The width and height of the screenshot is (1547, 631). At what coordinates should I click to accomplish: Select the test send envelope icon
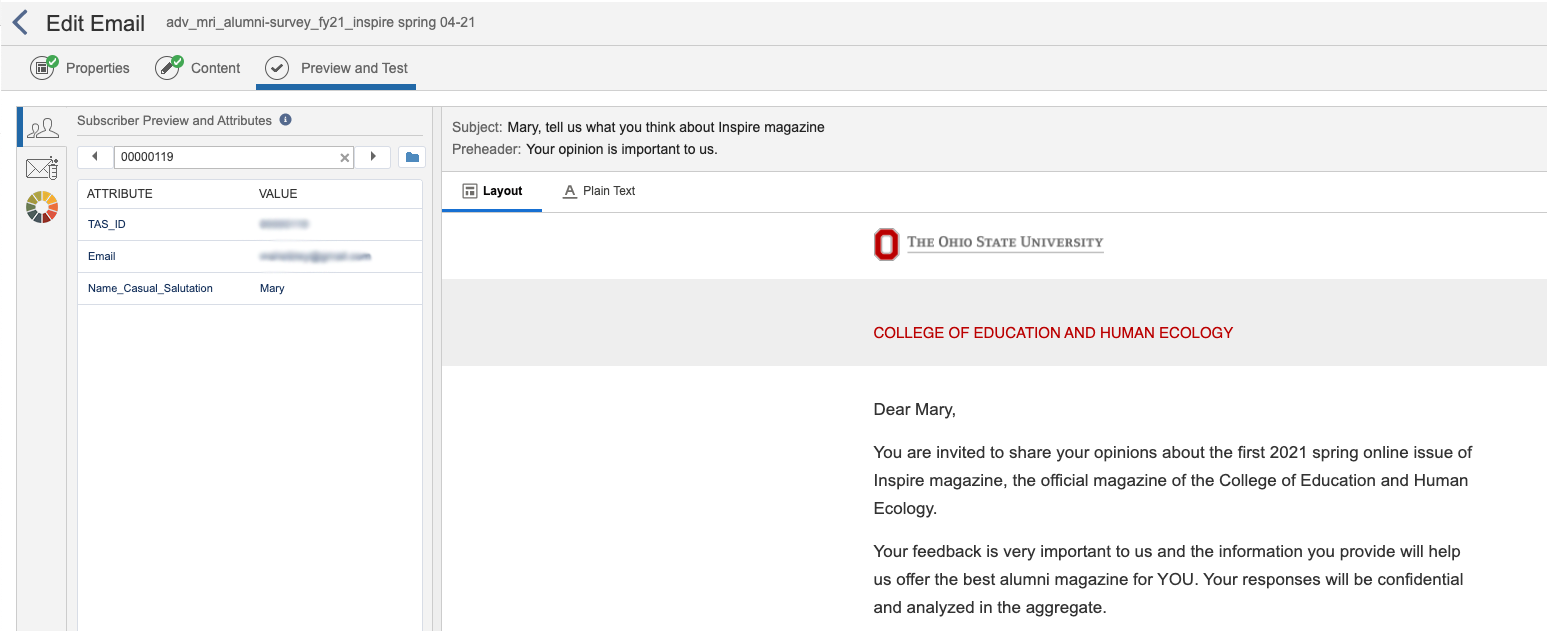coord(41,167)
